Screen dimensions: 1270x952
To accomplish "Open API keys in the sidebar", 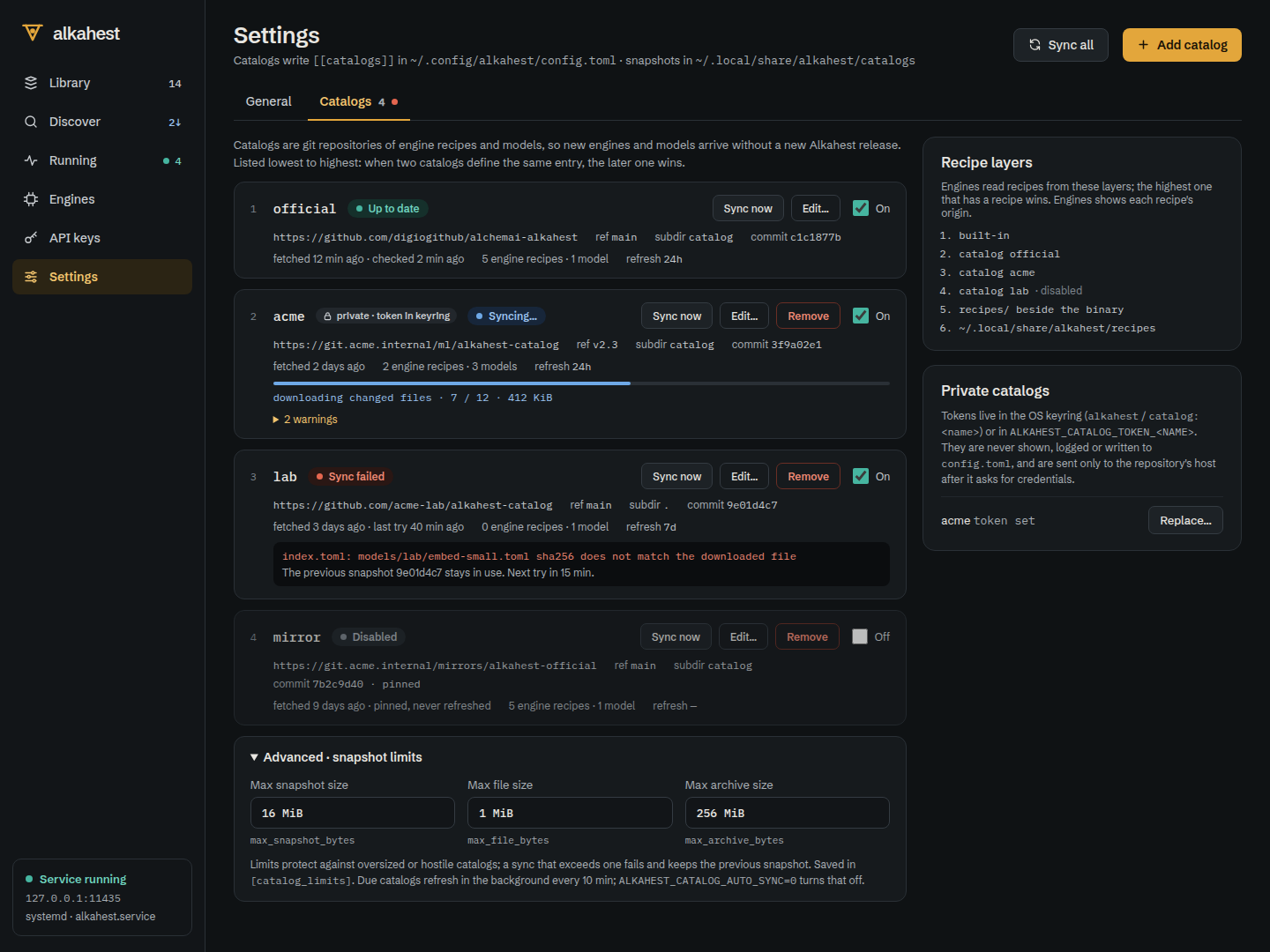I will tap(102, 238).
